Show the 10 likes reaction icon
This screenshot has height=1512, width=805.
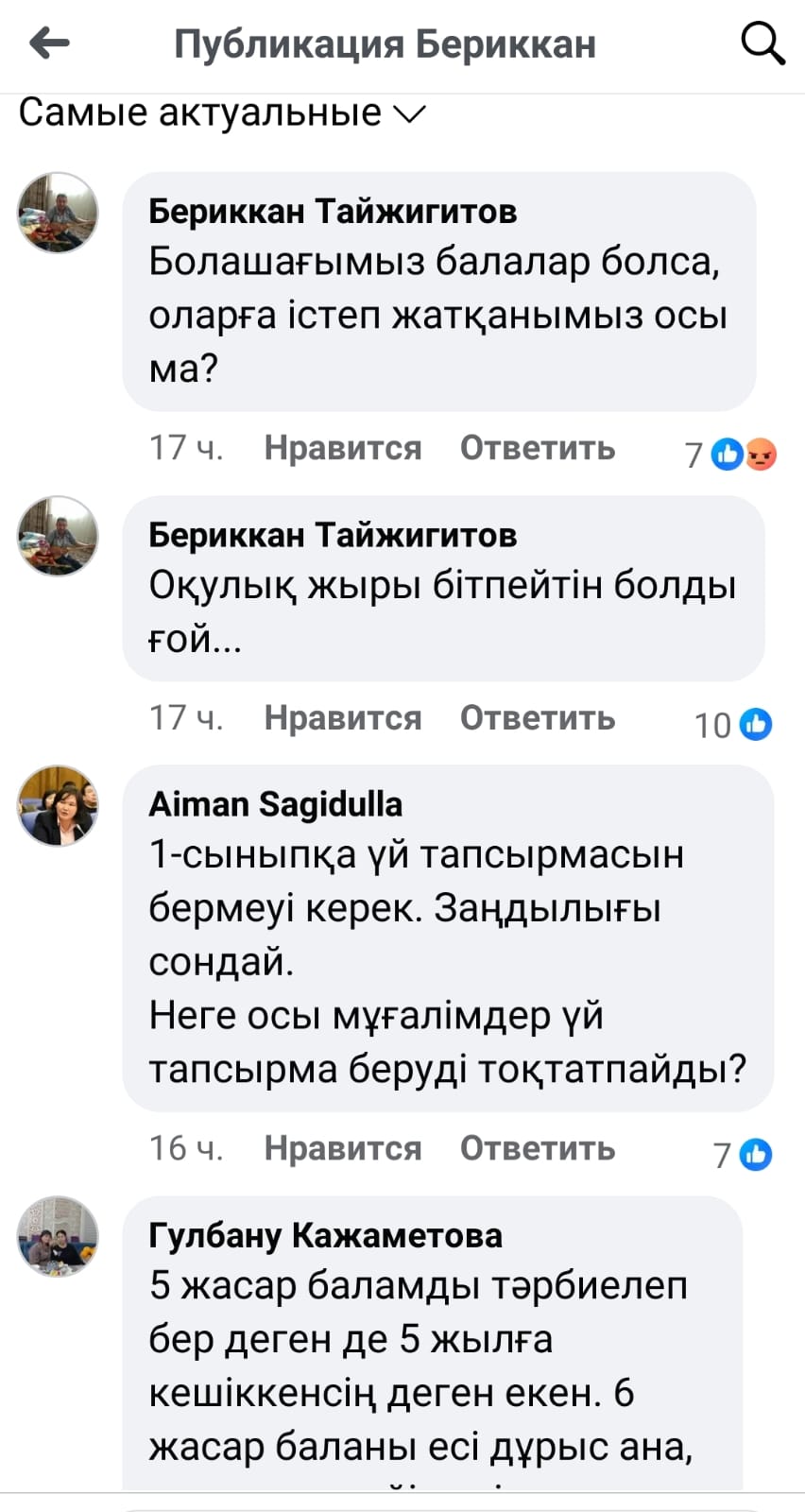[756, 725]
